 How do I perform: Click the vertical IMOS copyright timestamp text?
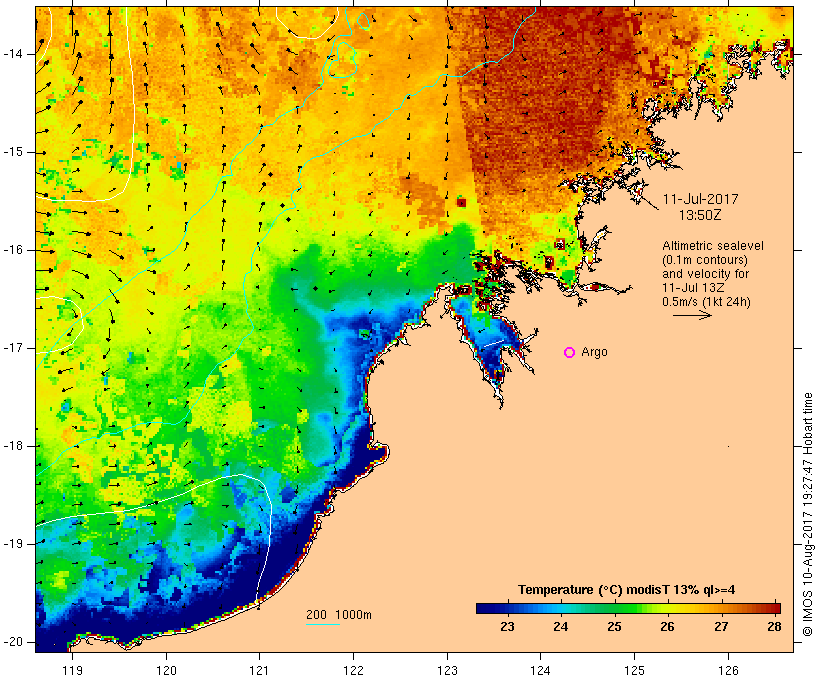click(x=808, y=514)
